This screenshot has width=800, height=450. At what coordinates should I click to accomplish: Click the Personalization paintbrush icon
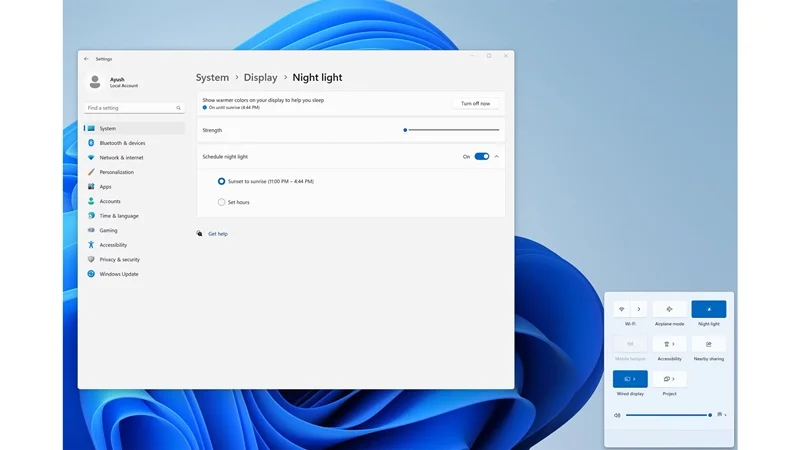91,172
